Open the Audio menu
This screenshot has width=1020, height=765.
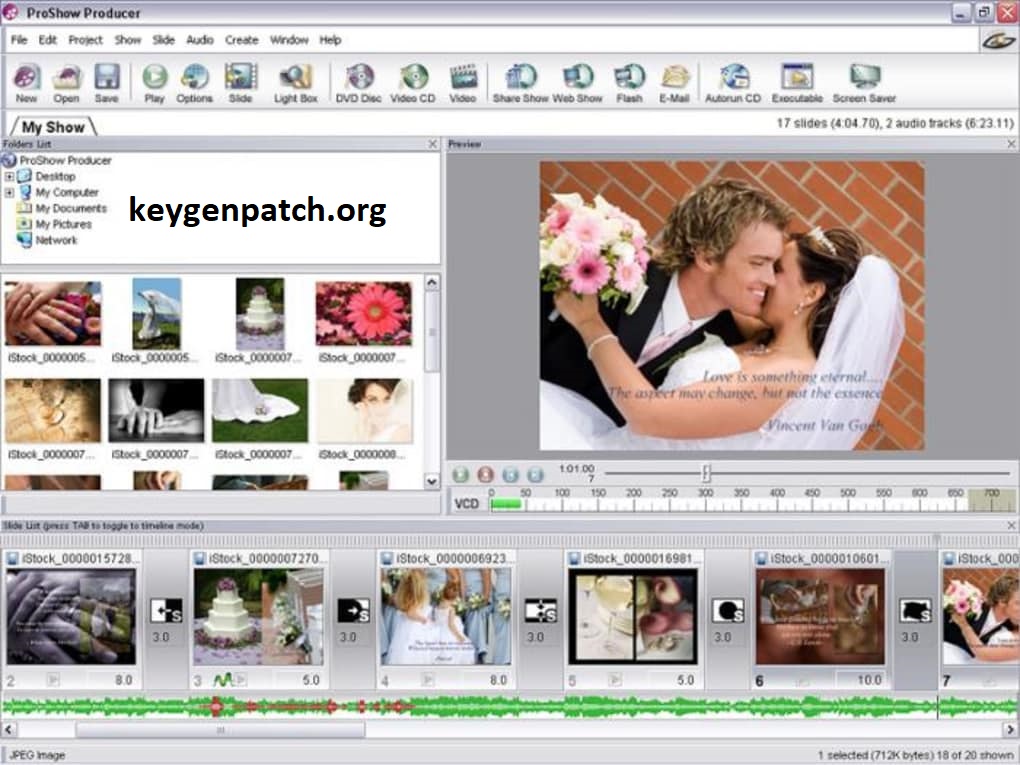200,40
